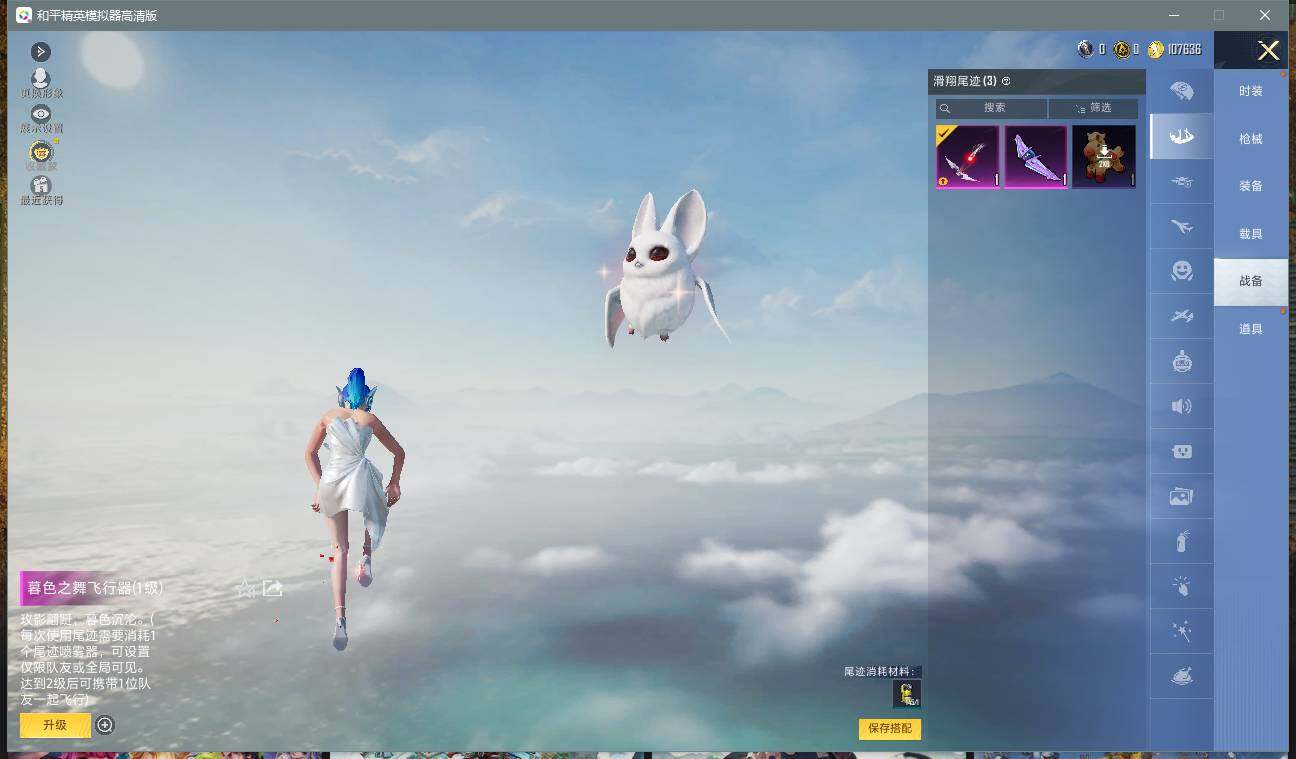Click the plus magnifier icon beside 升级
The height and width of the screenshot is (759, 1296).
pos(105,725)
